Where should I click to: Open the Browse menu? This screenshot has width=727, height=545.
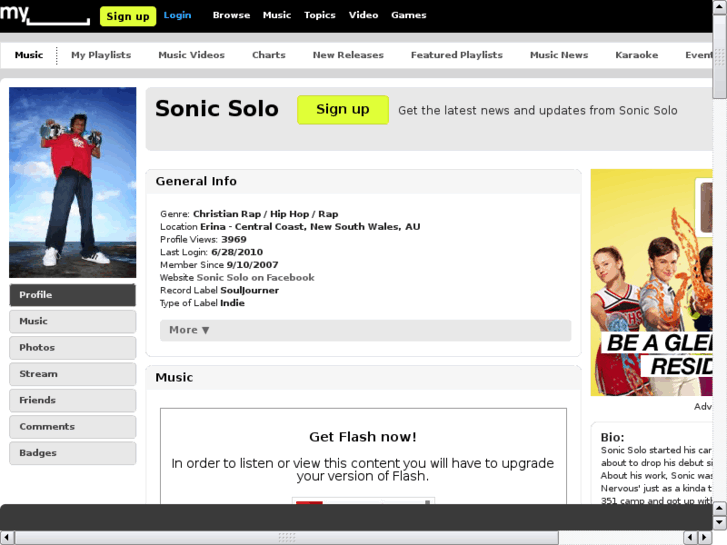point(231,15)
